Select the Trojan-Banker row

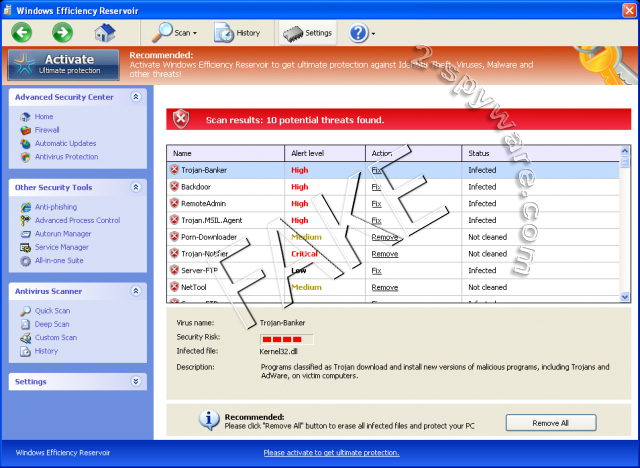click(x=393, y=170)
